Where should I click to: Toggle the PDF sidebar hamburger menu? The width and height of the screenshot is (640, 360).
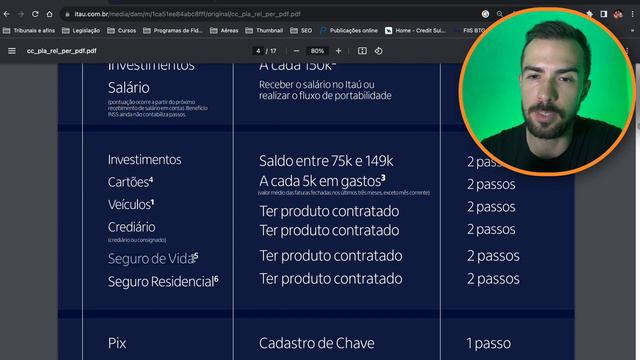click(12, 51)
